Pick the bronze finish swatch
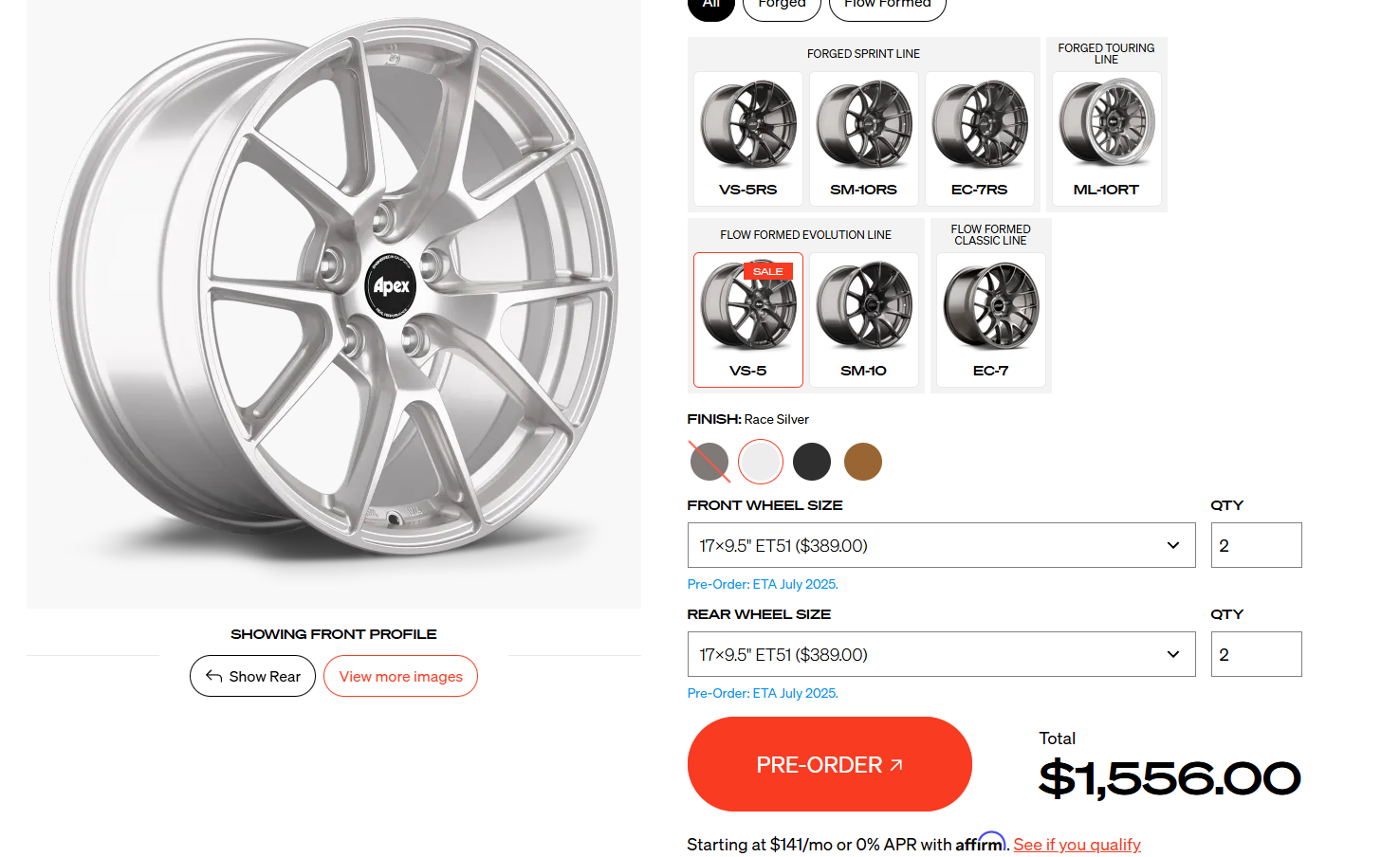 [863, 462]
